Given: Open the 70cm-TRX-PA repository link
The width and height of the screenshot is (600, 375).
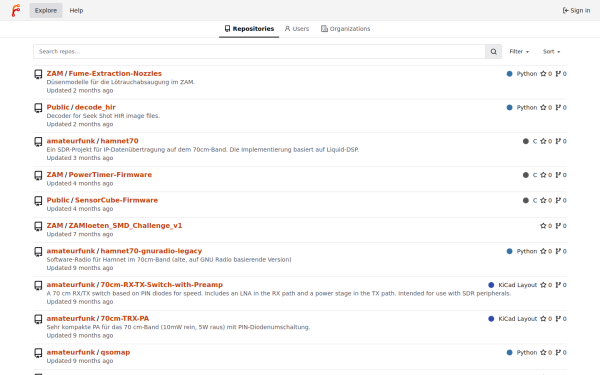Looking at the screenshot, I should [x=125, y=318].
